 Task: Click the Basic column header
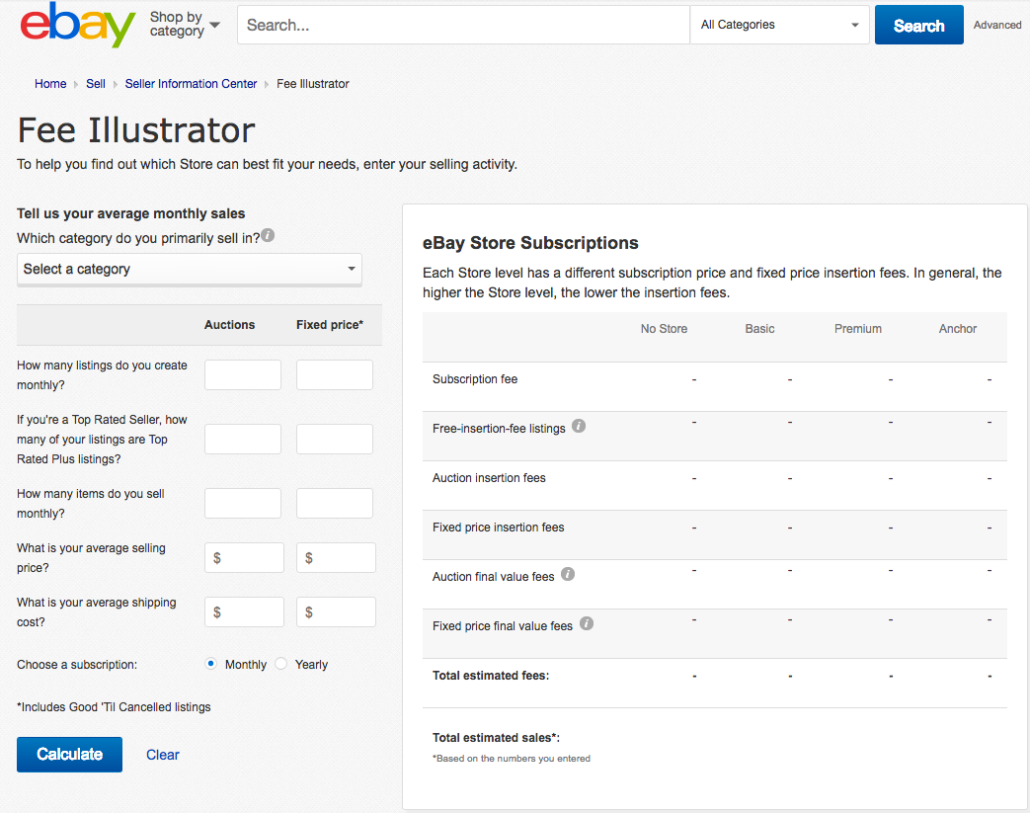[x=760, y=329]
